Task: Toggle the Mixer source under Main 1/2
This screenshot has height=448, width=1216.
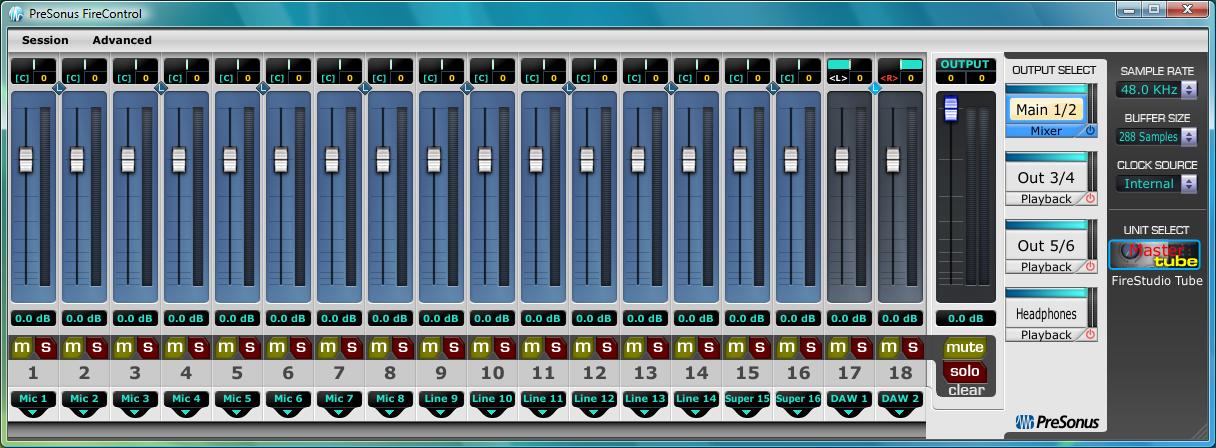Action: (x=1046, y=131)
